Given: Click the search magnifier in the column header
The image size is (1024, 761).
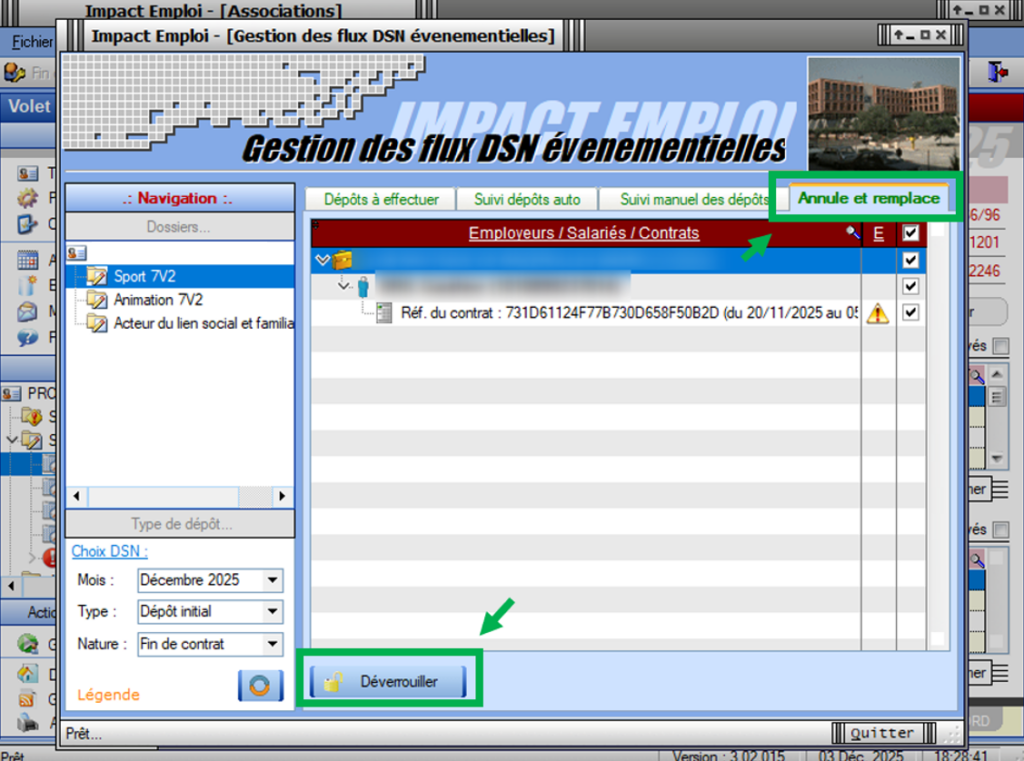Looking at the screenshot, I should pos(852,233).
